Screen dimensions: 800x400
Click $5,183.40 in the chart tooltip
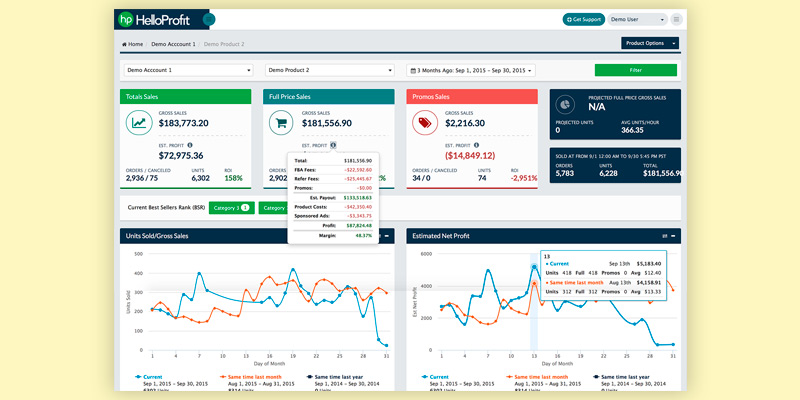(x=649, y=264)
